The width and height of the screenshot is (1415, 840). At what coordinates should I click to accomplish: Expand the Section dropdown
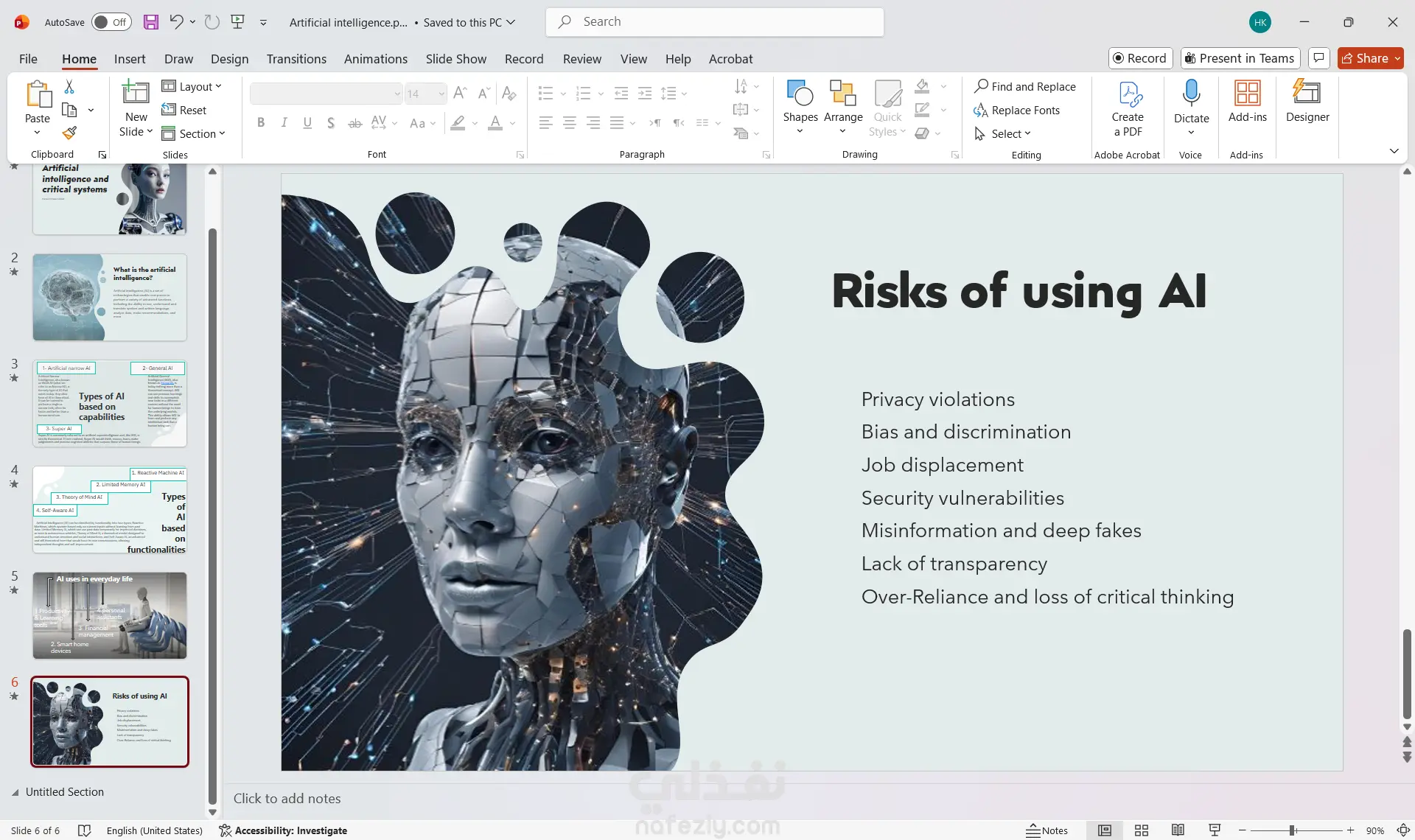(193, 133)
